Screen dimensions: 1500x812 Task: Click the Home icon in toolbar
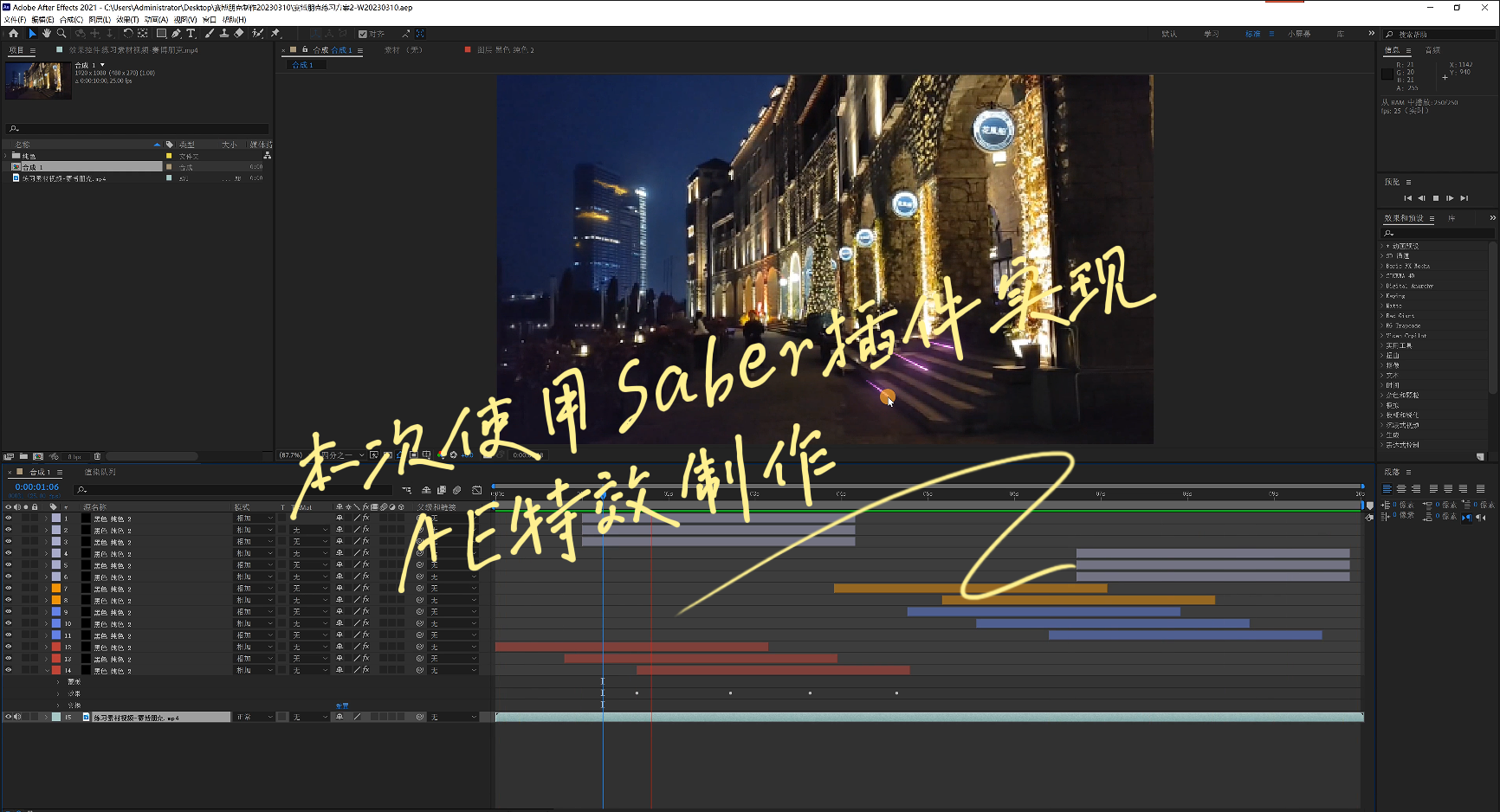click(x=13, y=34)
